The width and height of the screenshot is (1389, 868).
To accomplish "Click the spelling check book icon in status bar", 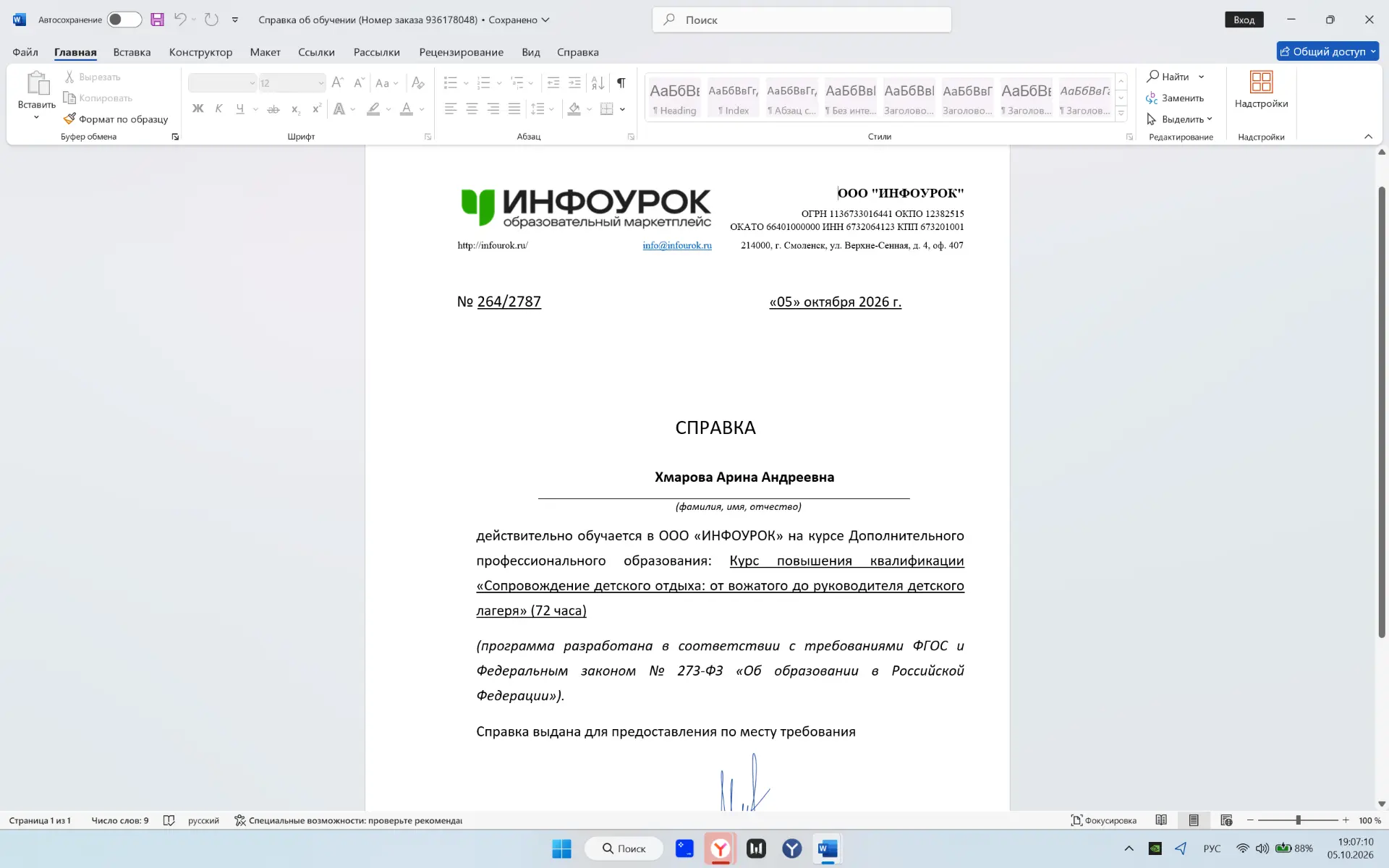I will pos(169,820).
